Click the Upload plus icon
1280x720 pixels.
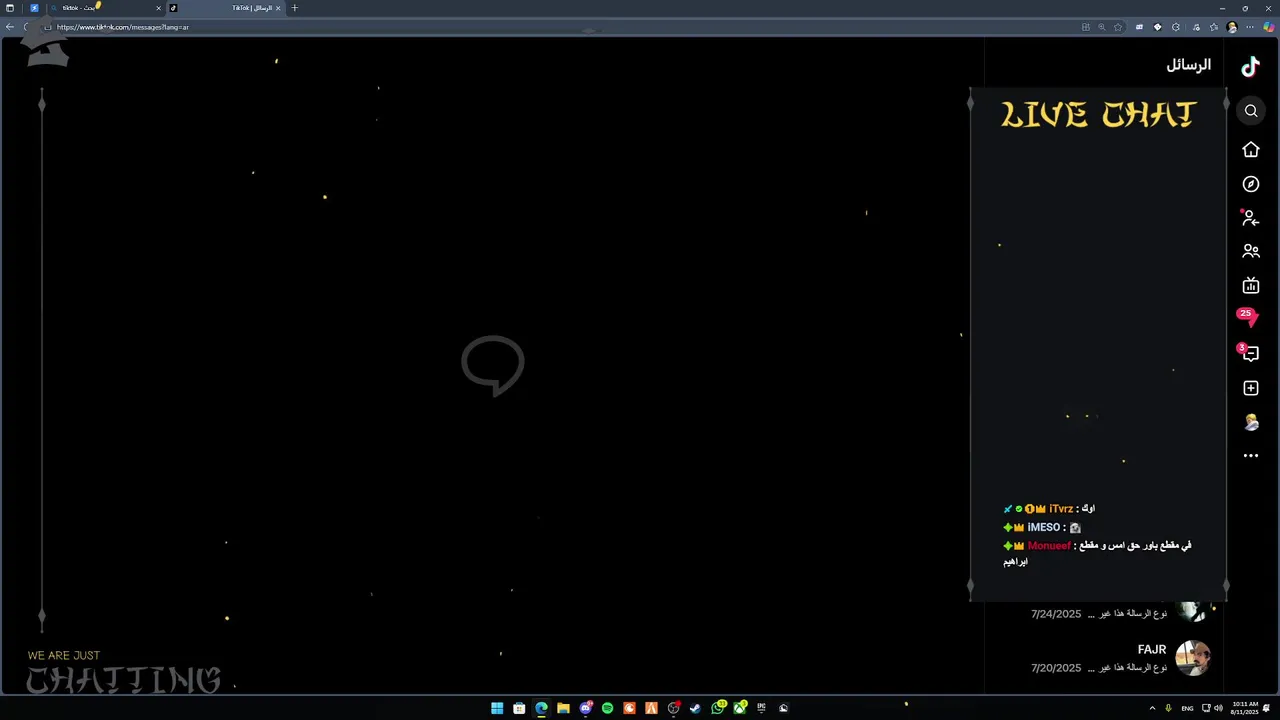point(1251,388)
